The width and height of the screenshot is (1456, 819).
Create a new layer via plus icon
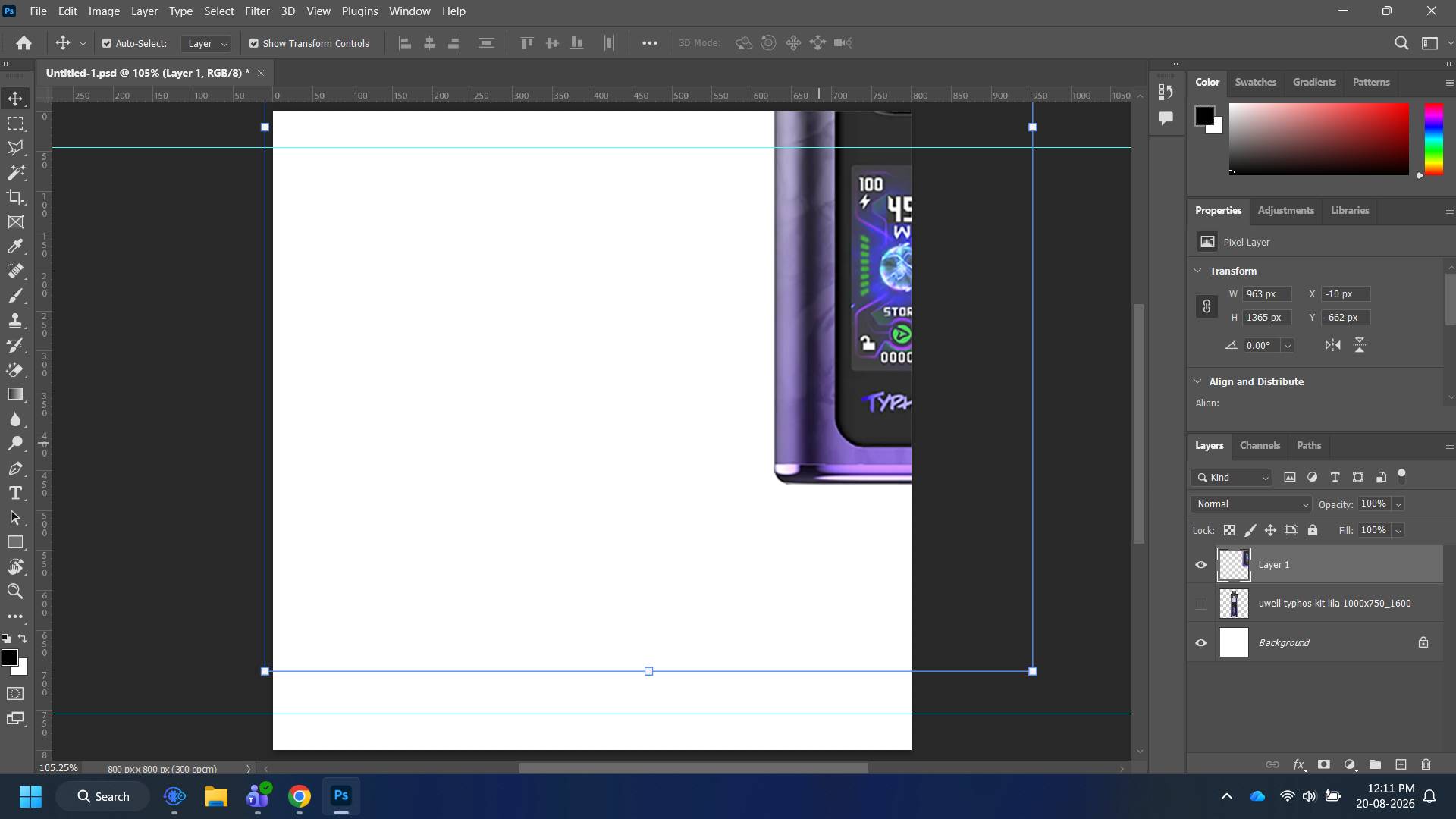(1401, 764)
